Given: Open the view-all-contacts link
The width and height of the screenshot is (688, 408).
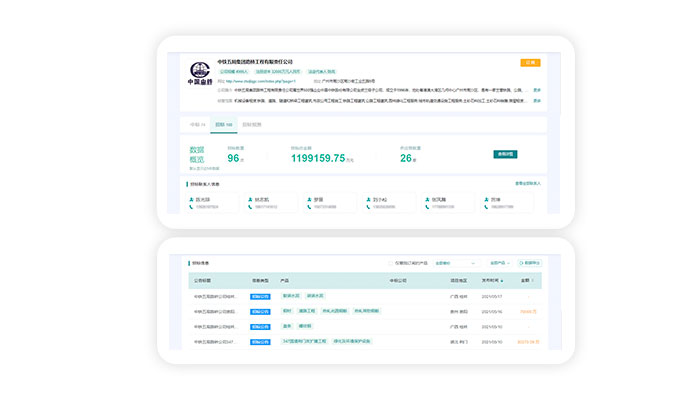Looking at the screenshot, I should (x=528, y=183).
